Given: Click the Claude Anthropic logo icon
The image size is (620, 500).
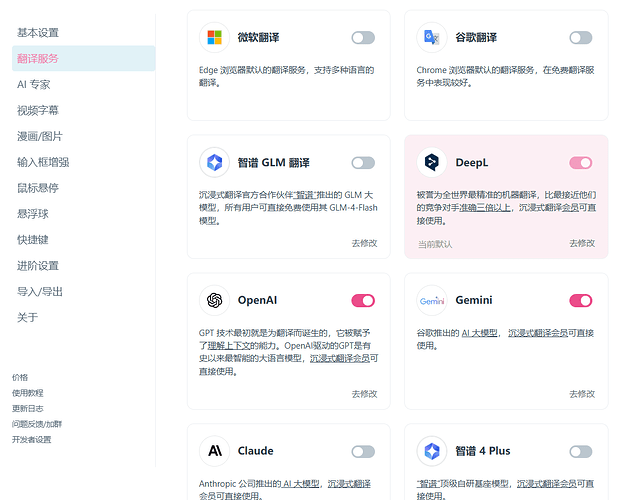Looking at the screenshot, I should point(214,451).
